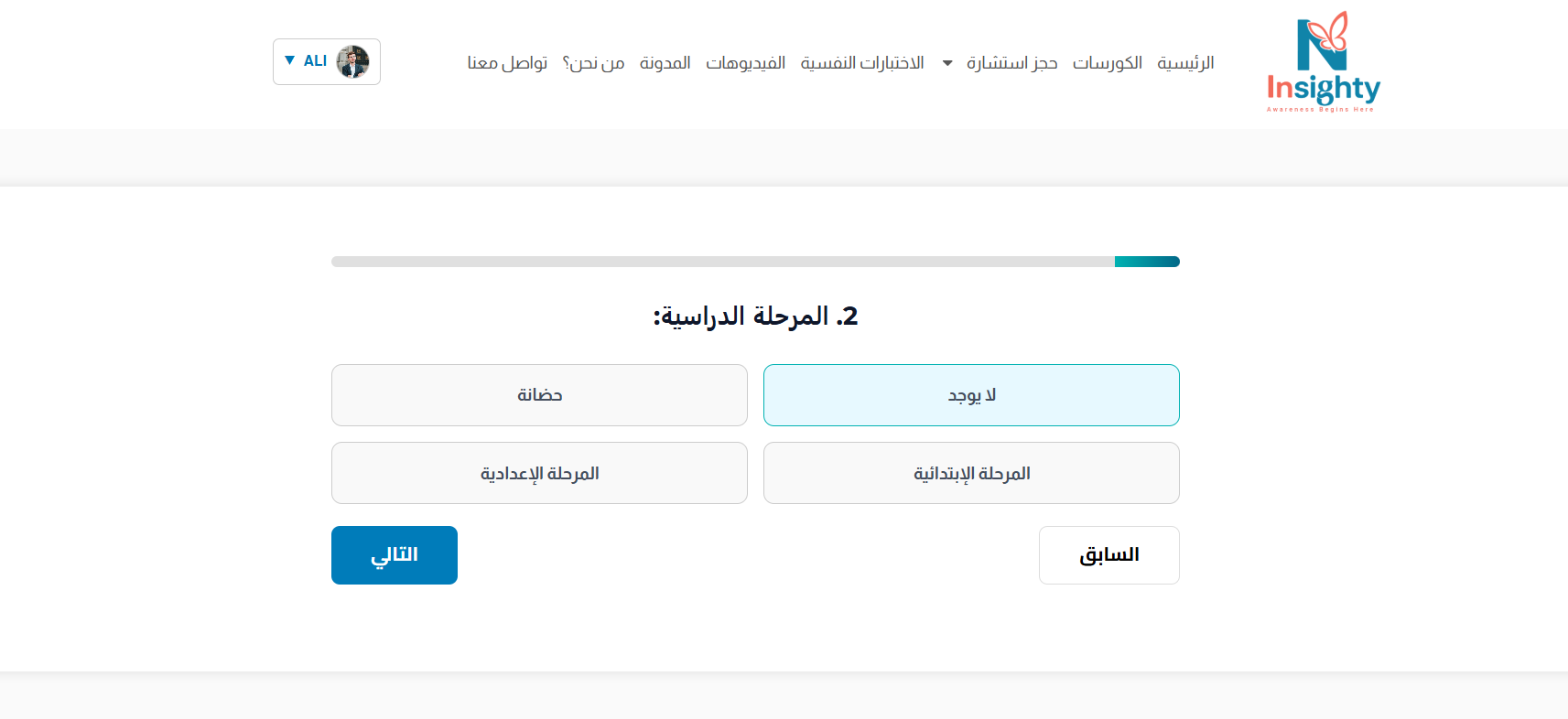Open the الكورسات courses menu item
The height and width of the screenshot is (719, 1568).
coord(1107,63)
